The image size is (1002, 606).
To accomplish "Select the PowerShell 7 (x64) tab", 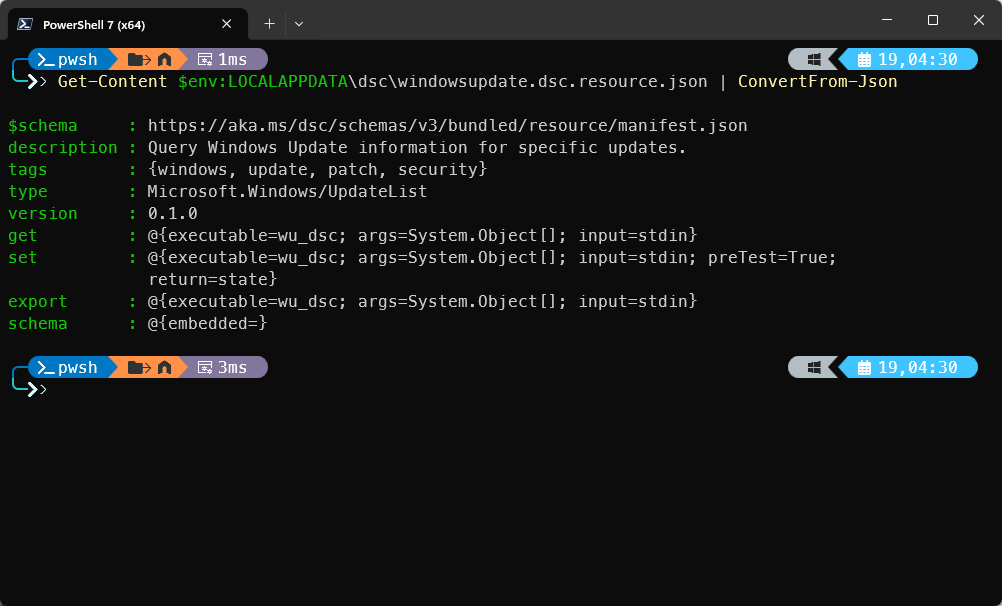I will click(x=128, y=24).
